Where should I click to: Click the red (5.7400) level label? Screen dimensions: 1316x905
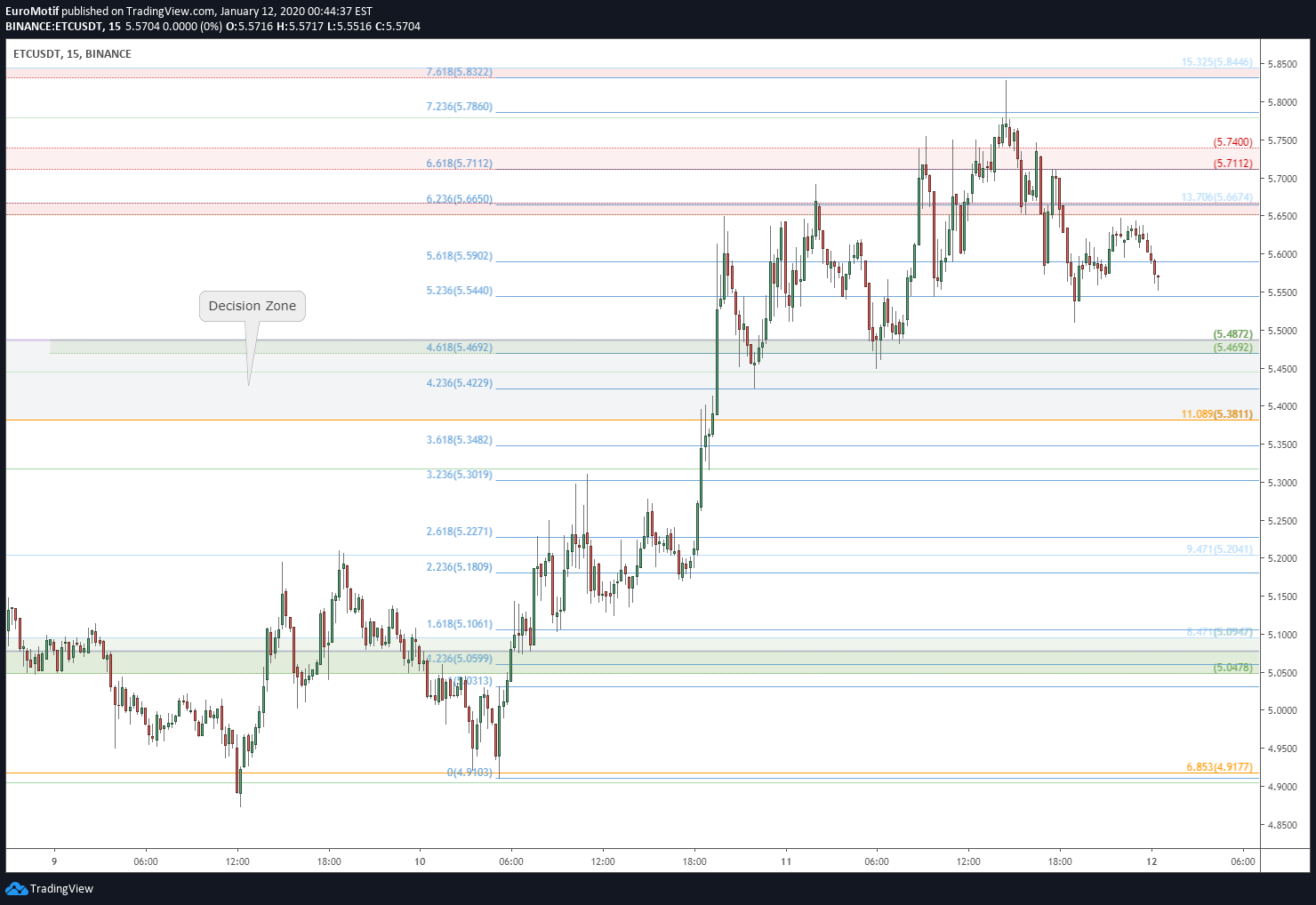tap(1233, 142)
